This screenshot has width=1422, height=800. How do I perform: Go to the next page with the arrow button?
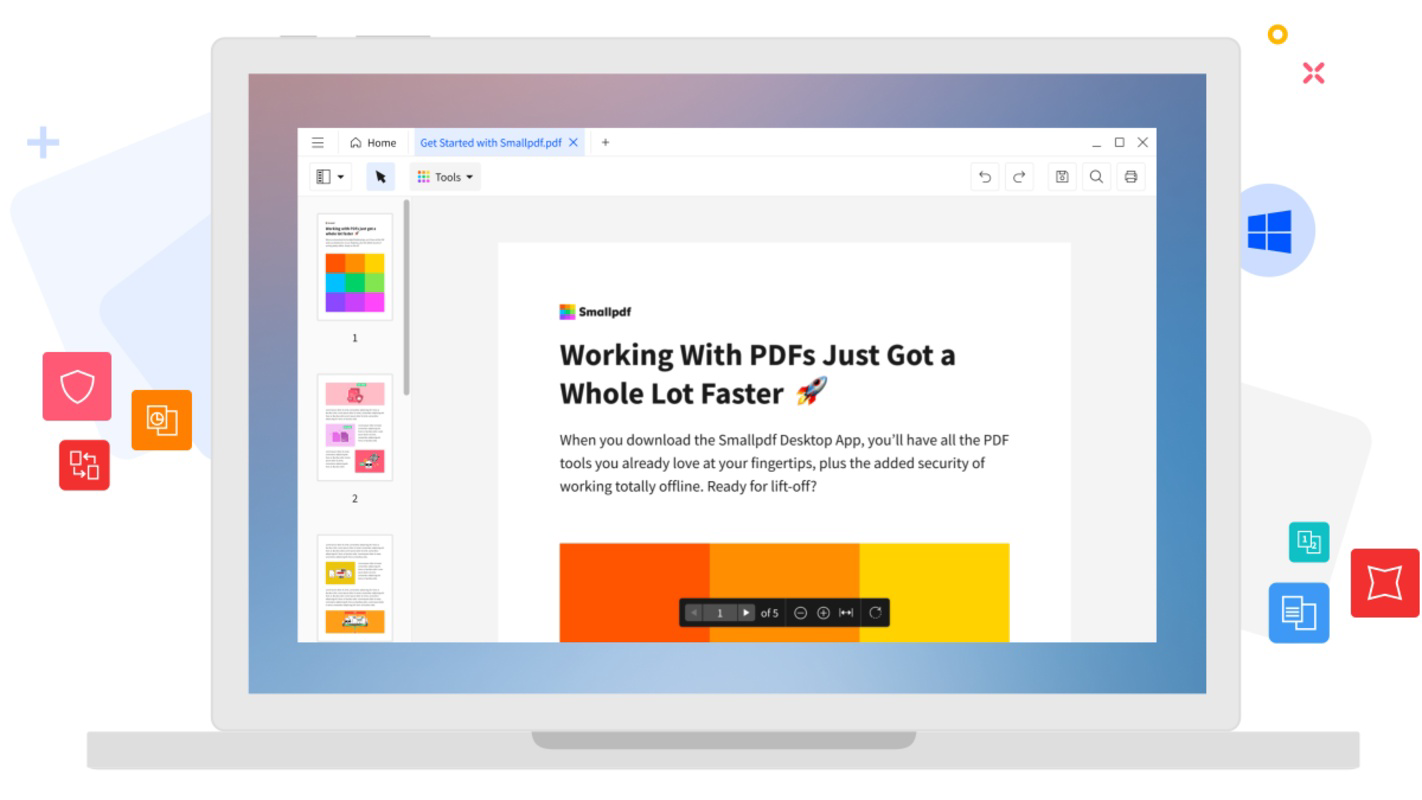click(x=746, y=612)
